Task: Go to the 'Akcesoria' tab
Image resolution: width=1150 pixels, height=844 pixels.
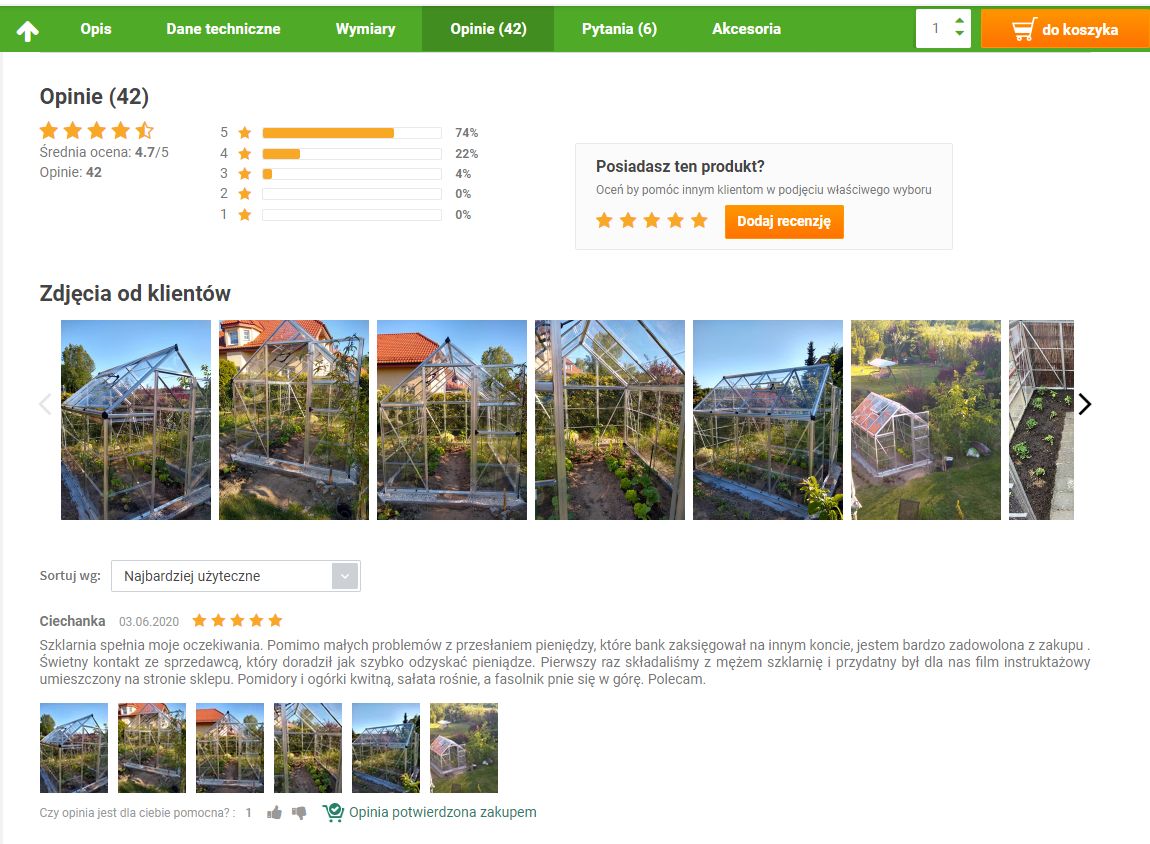Action: click(x=746, y=29)
